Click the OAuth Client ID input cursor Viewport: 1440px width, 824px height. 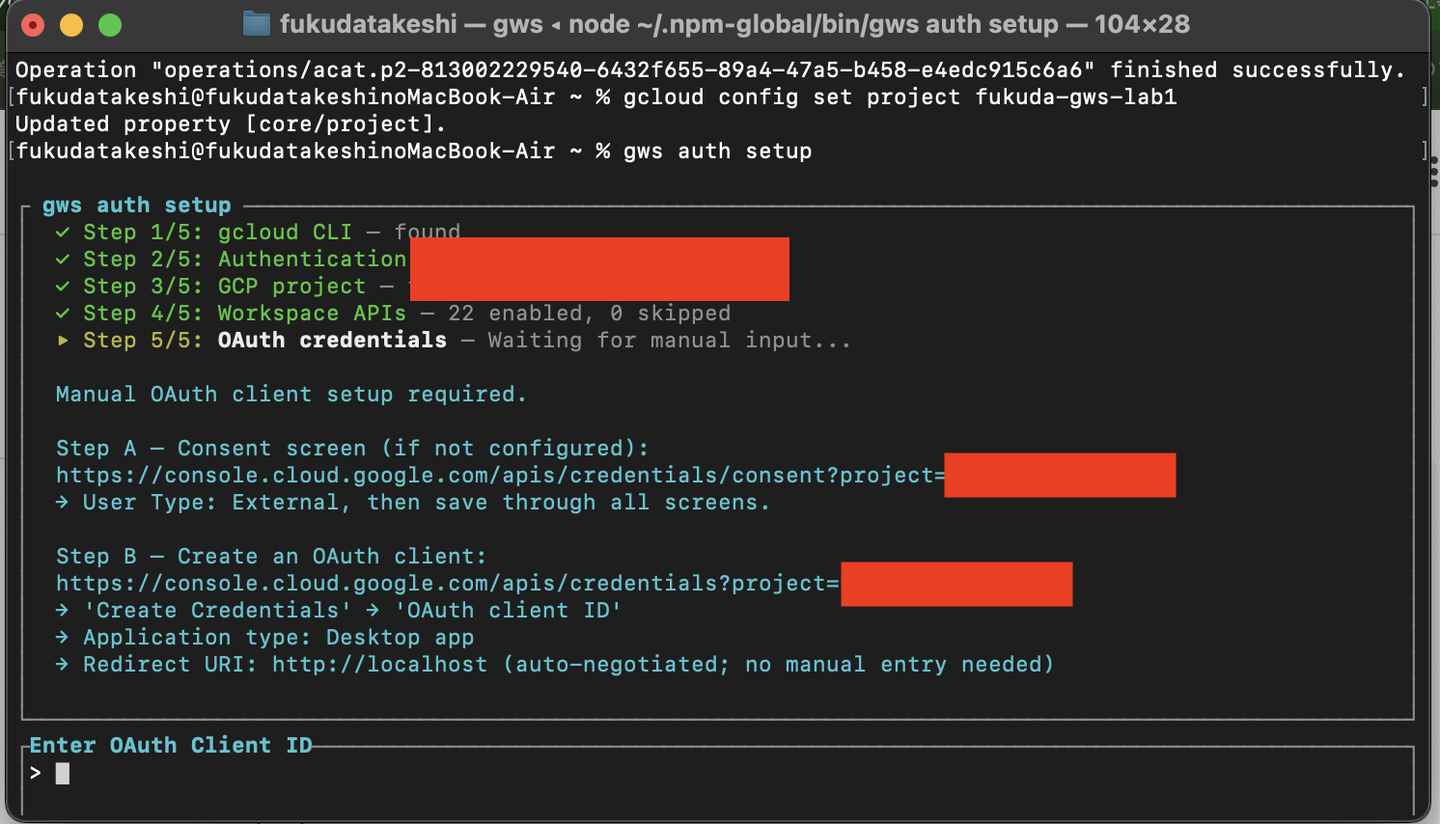pos(62,773)
